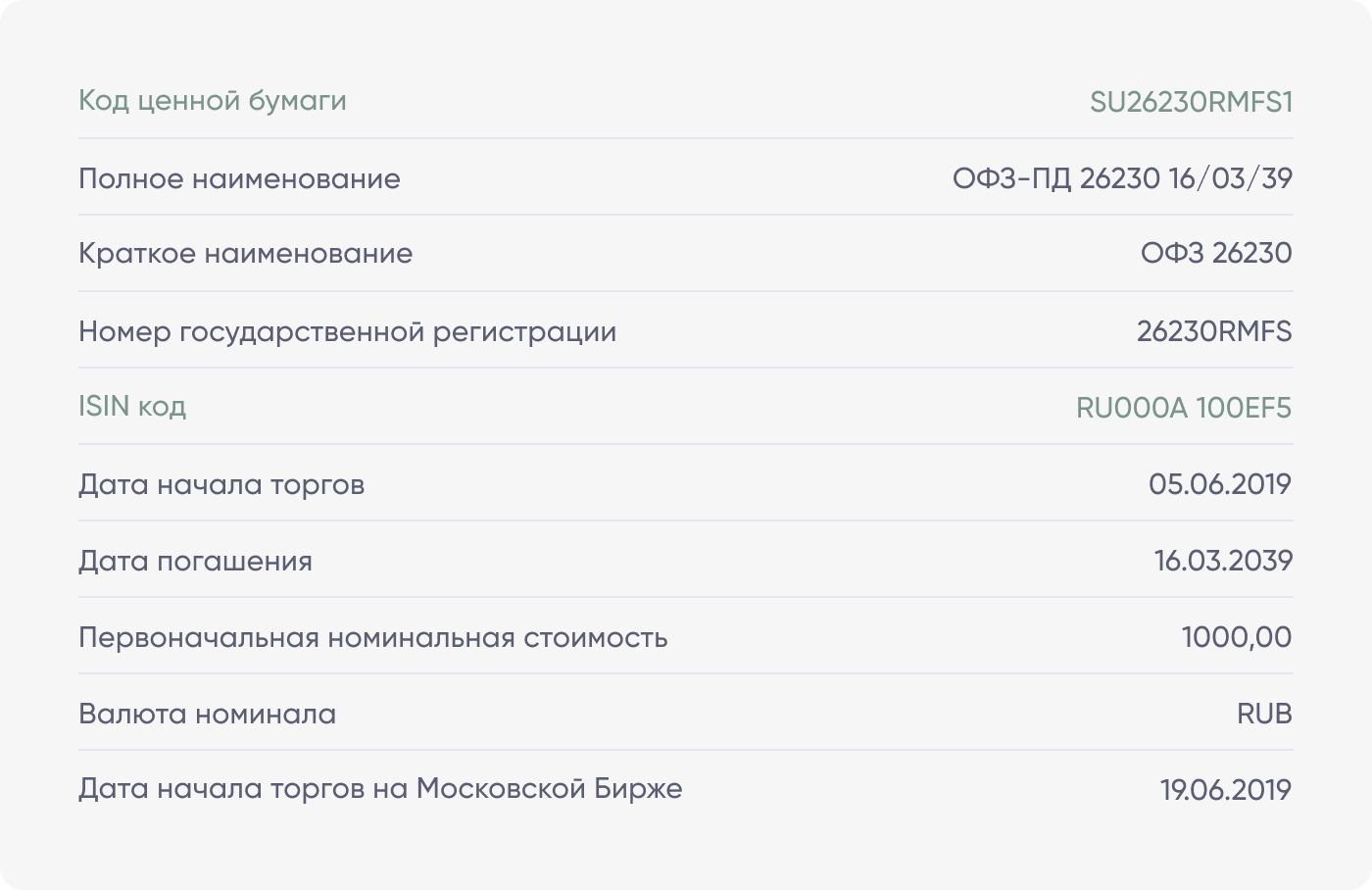The image size is (1372, 890).
Task: Click the 'Полное наименование' label
Action: (239, 178)
